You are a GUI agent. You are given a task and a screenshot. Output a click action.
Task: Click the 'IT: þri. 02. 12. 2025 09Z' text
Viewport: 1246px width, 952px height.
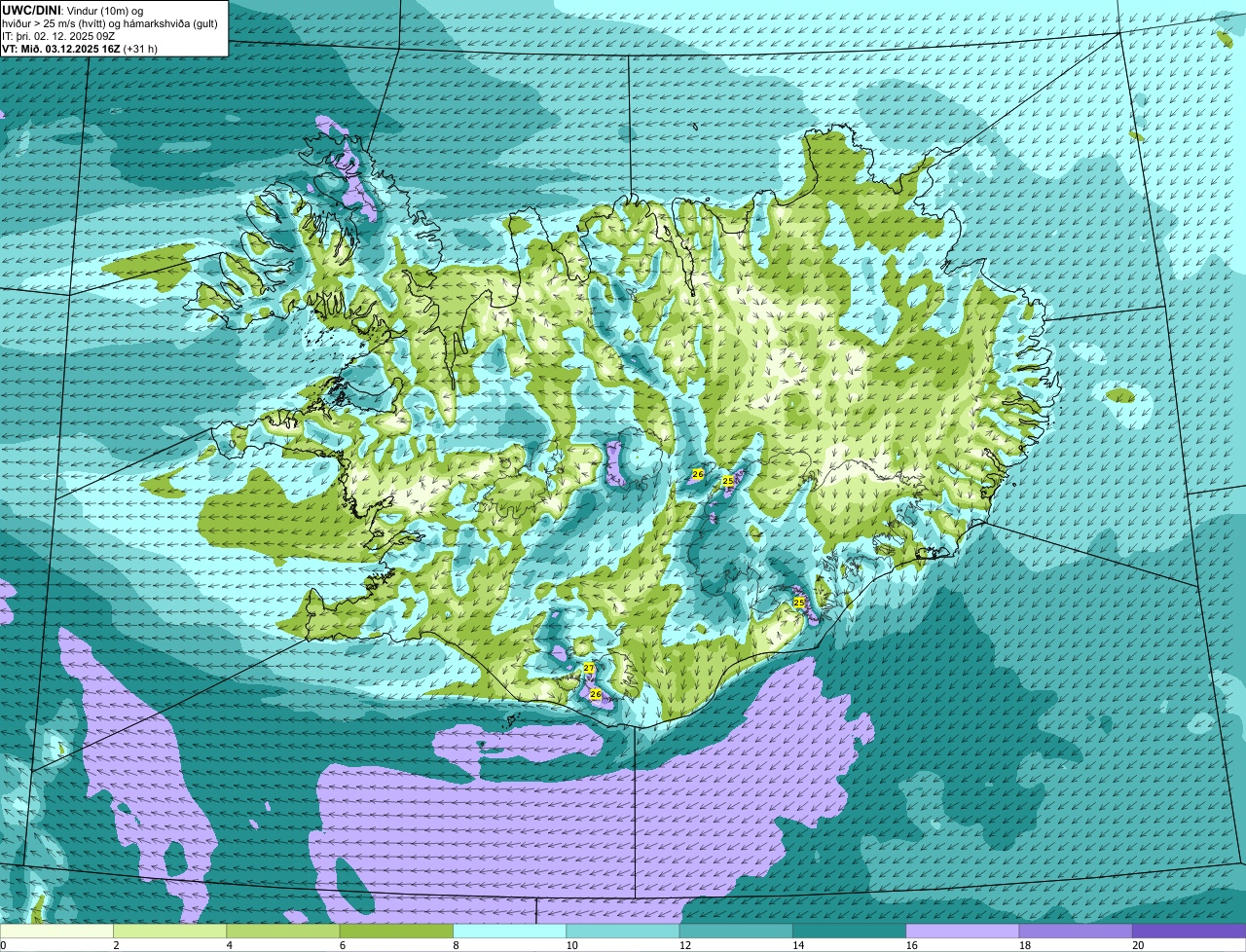pyautogui.click(x=58, y=36)
